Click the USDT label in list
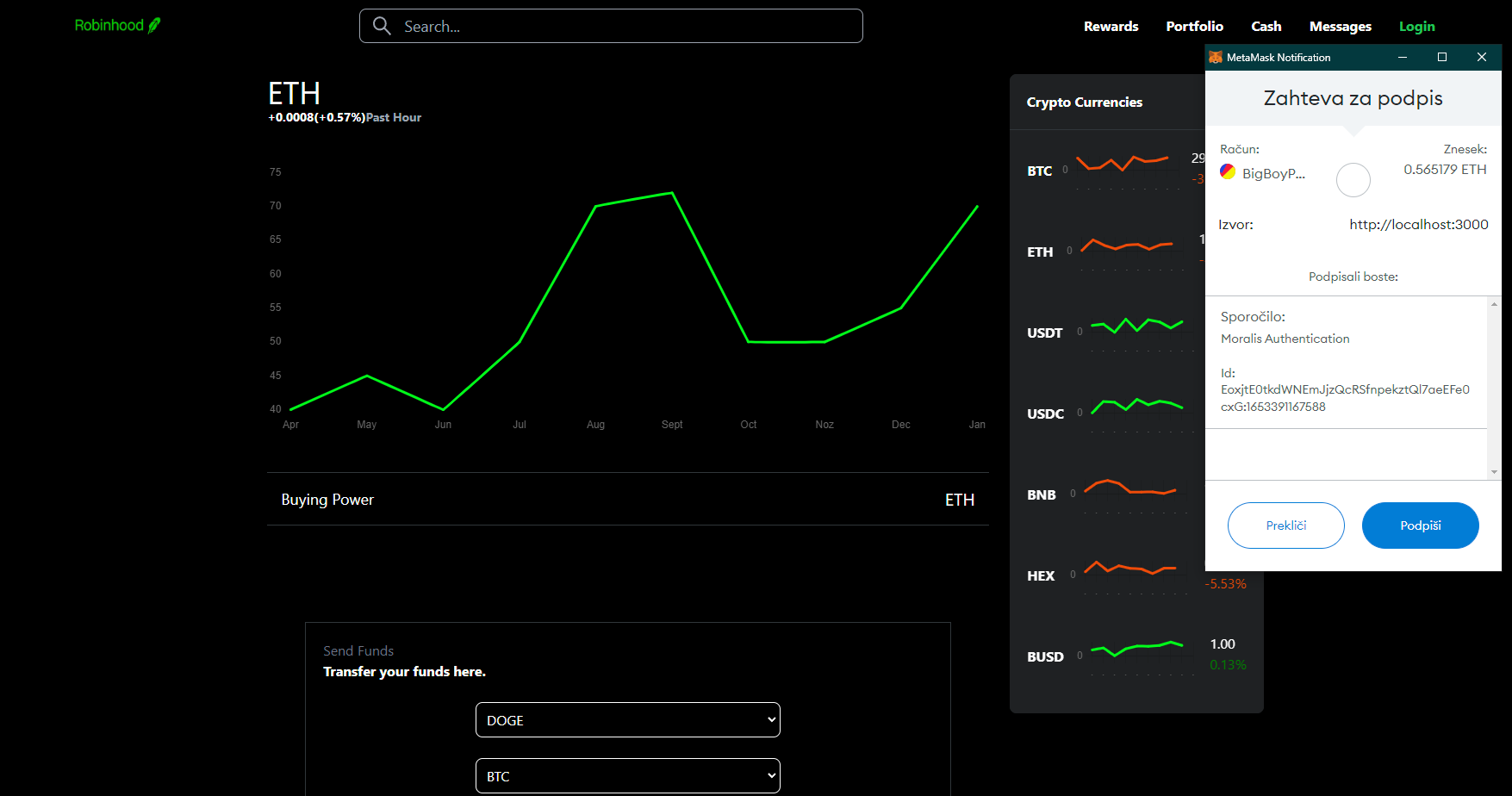The width and height of the screenshot is (1512, 796). 1045,333
